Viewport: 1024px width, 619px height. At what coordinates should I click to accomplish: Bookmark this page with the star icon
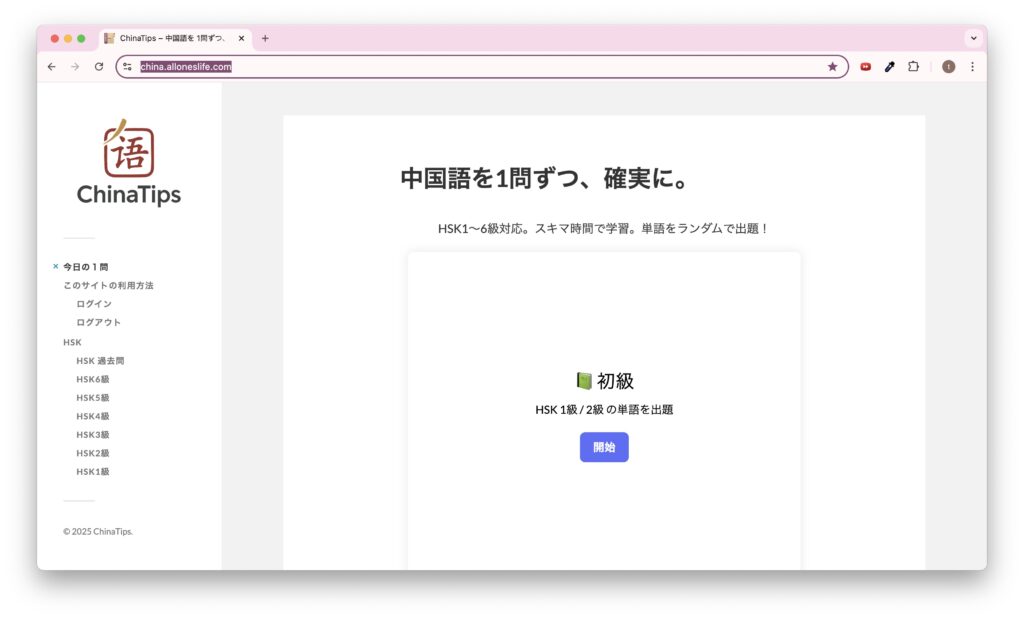click(832, 67)
